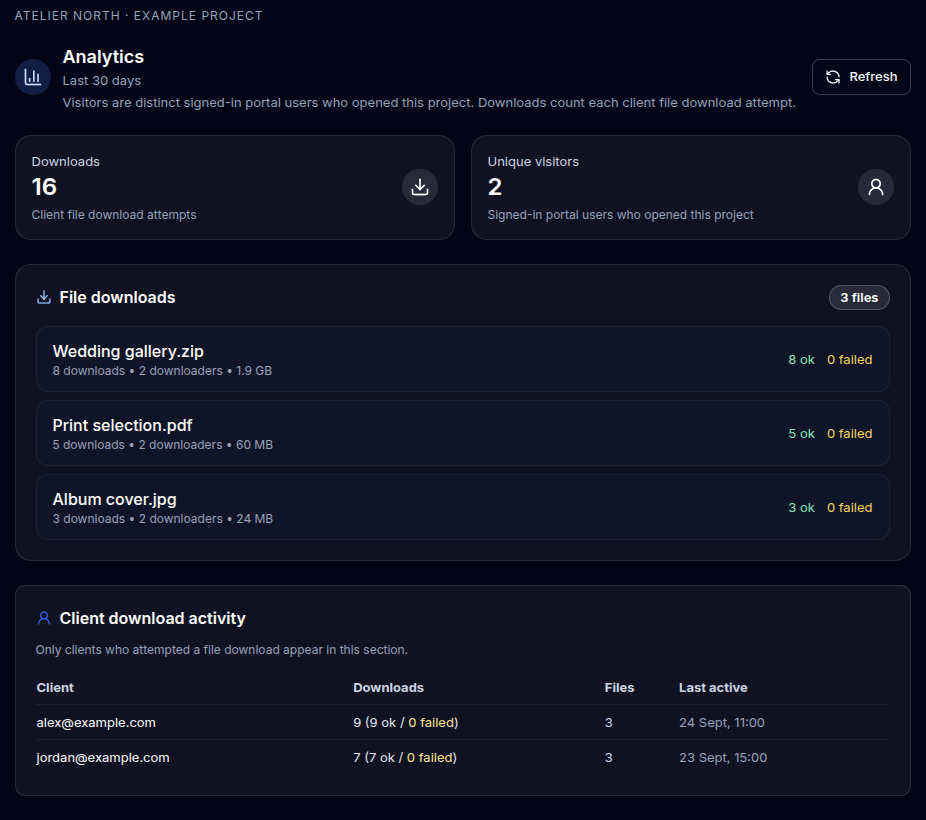Click the Files column header
Viewport: 926px width, 820px height.
(619, 688)
